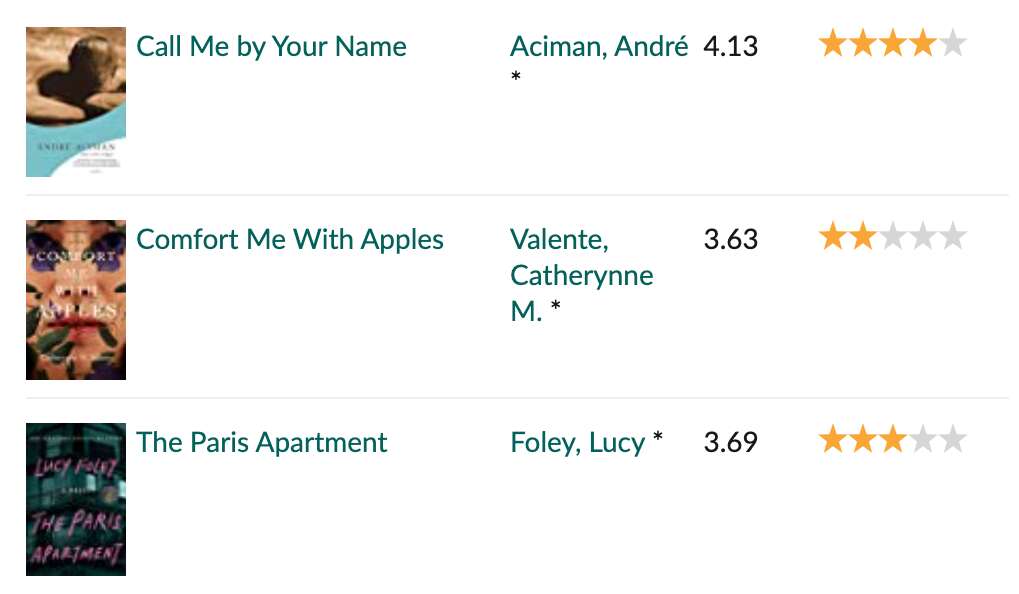This screenshot has width=1019, height=594.
Task: Give Comfort Me With Apples three stars
Action: point(893,237)
